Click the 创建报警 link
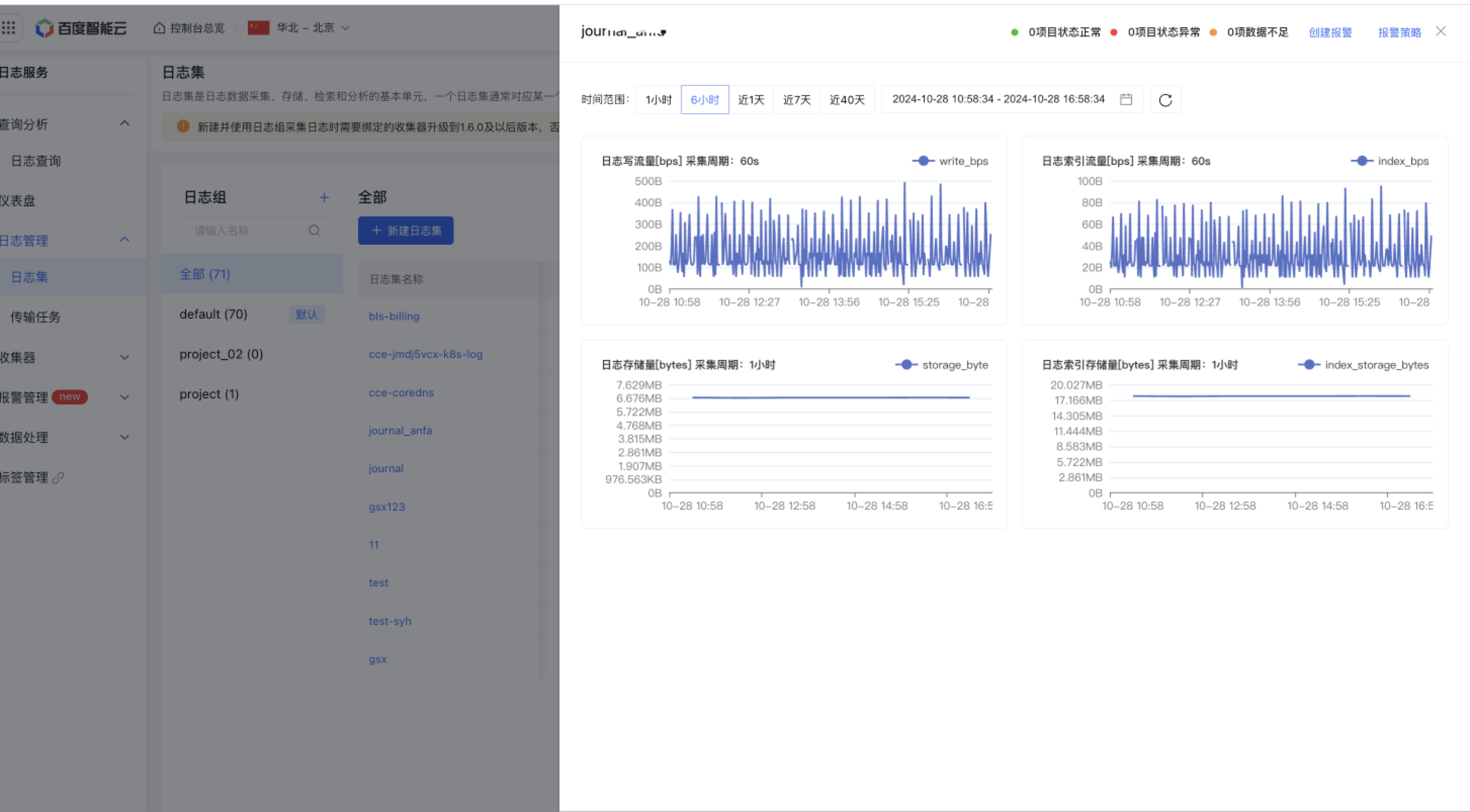Image resolution: width=1470 pixels, height=812 pixels. [1330, 32]
